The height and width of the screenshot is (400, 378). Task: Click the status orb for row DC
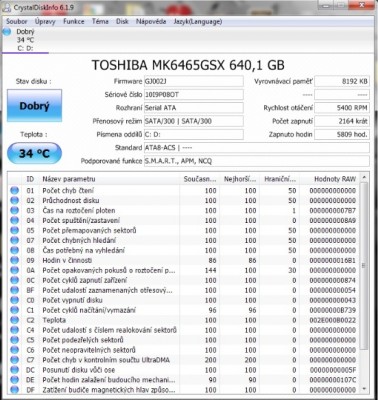coord(14,370)
